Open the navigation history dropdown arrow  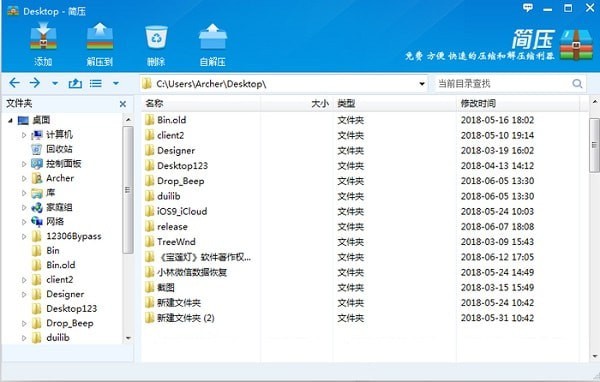click(x=55, y=83)
